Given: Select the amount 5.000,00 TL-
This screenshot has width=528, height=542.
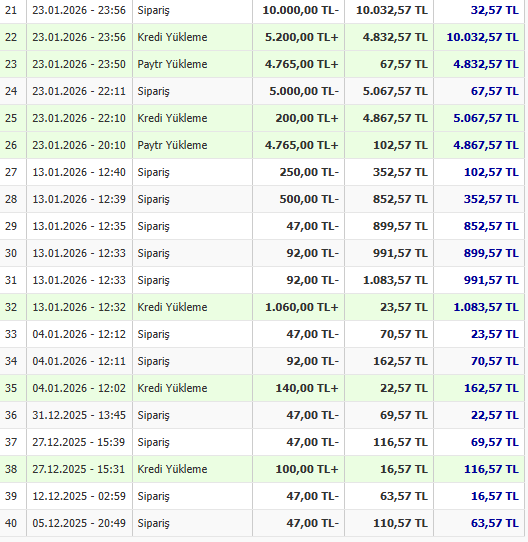Looking at the screenshot, I should tap(304, 91).
